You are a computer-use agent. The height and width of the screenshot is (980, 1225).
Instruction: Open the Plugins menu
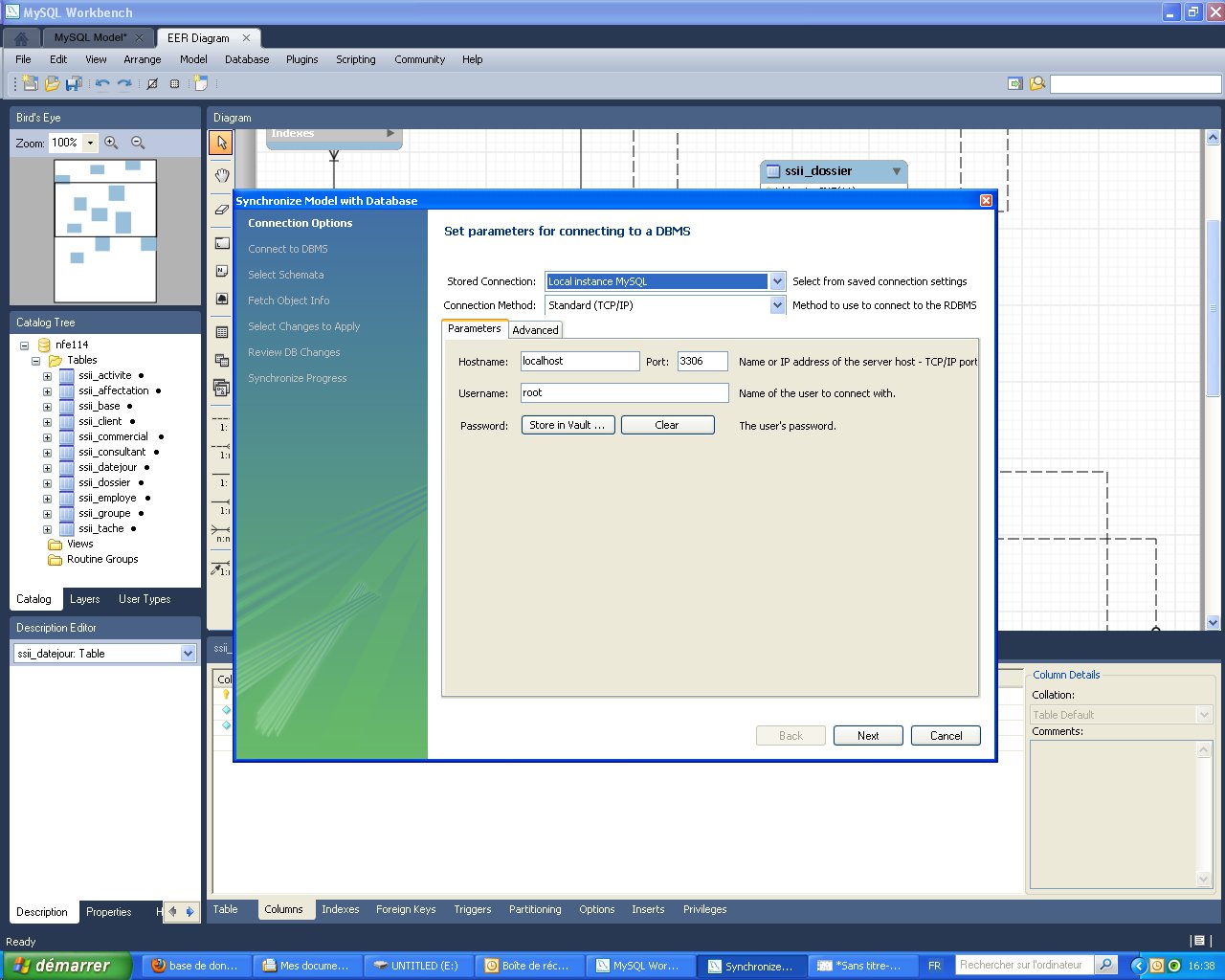pos(302,59)
